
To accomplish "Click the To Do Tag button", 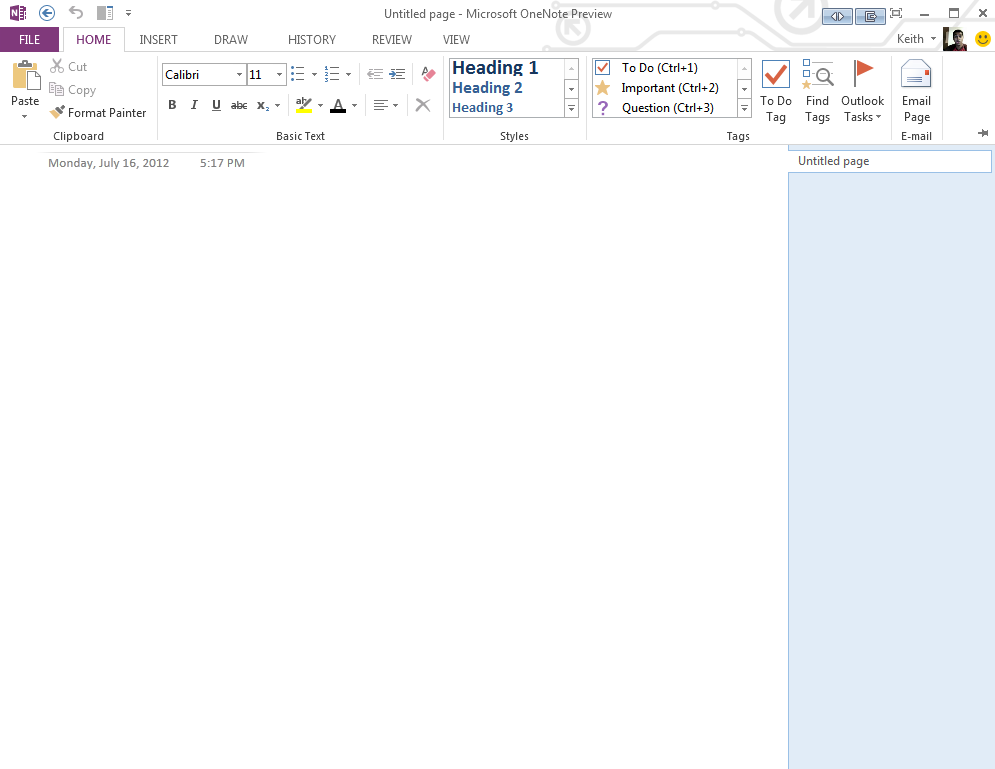I will pyautogui.click(x=775, y=91).
